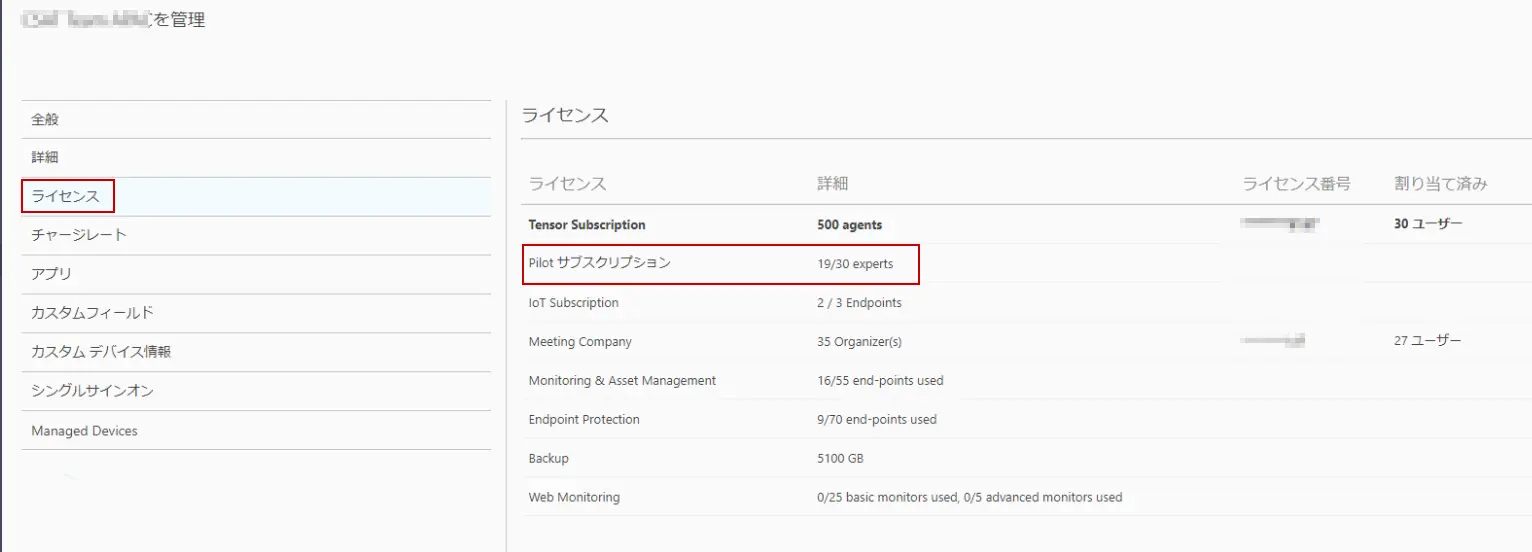Click the Endpoint Protection license name
Screen dimensions: 1532x552
pyautogui.click(x=584, y=420)
